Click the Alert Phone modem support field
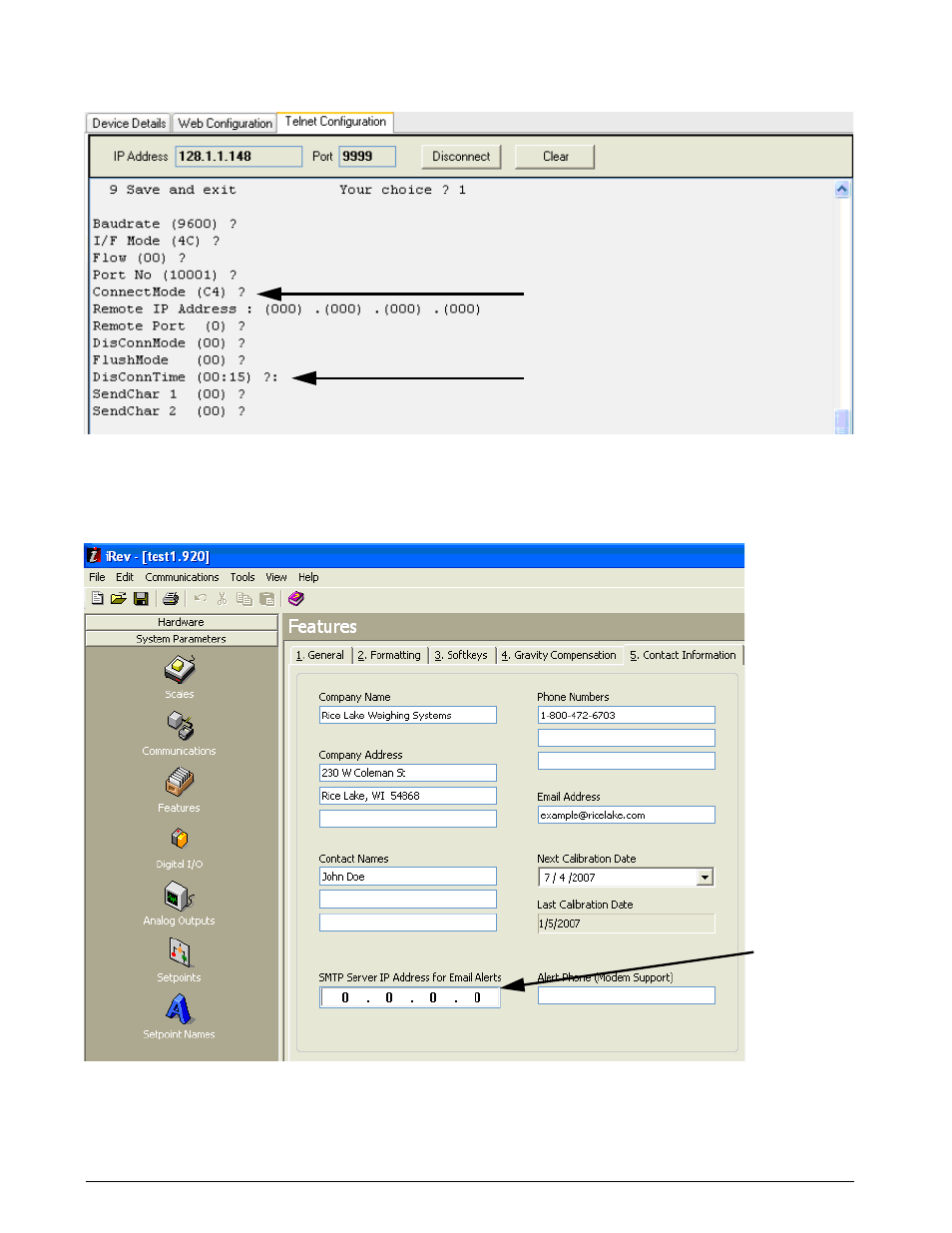The height and width of the screenshot is (1233, 952). pos(627,995)
